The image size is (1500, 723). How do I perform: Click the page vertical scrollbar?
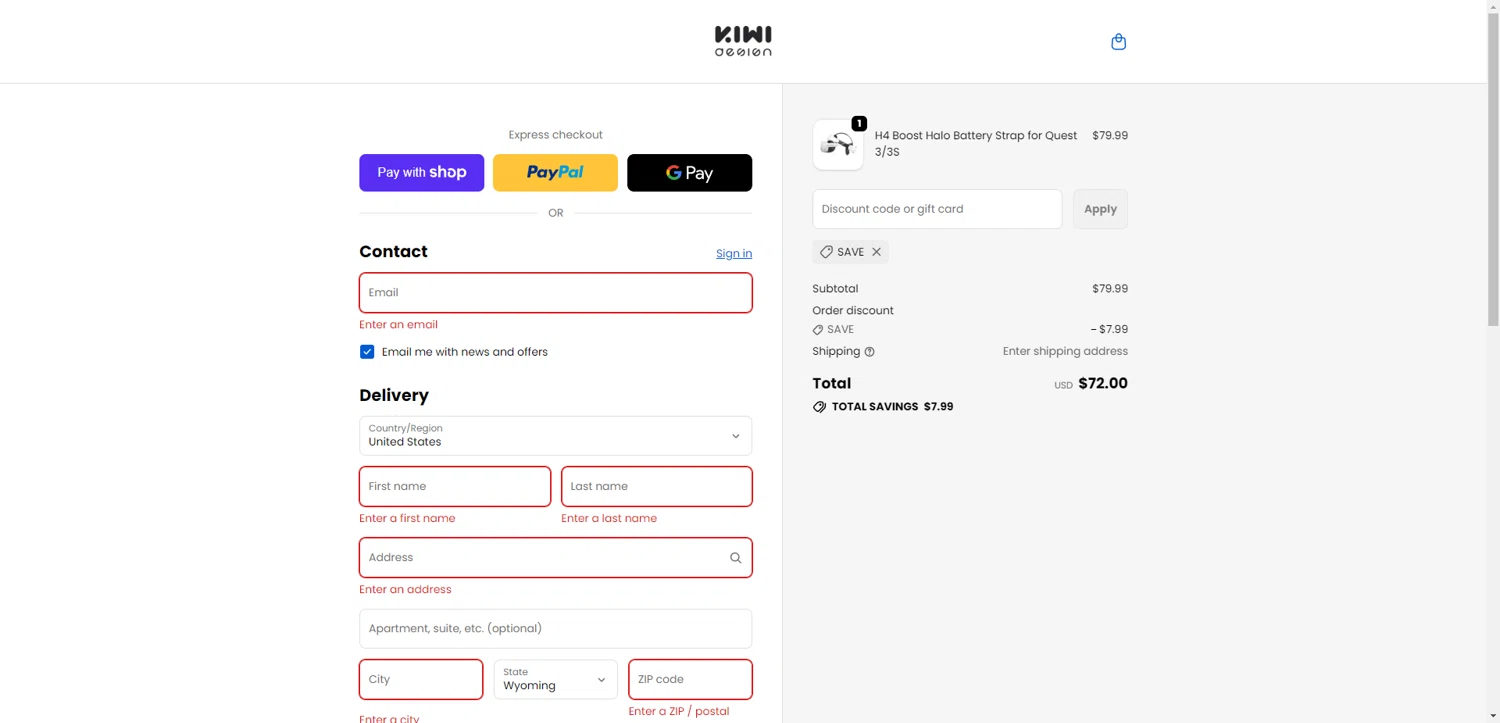click(x=1493, y=170)
